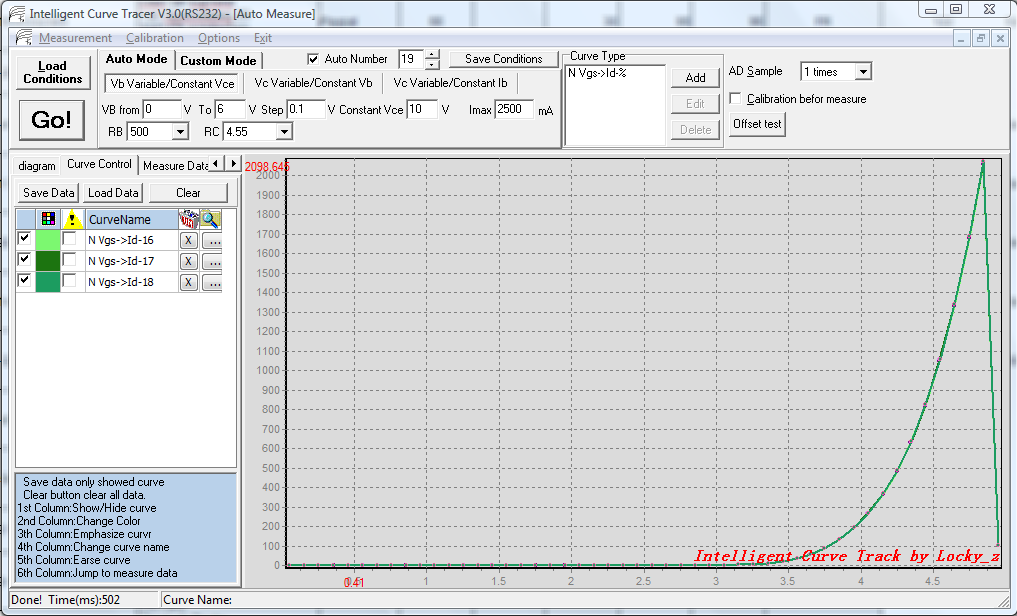This screenshot has height=616, width=1017.
Task: Click the Load Data button
Action: coord(113,193)
